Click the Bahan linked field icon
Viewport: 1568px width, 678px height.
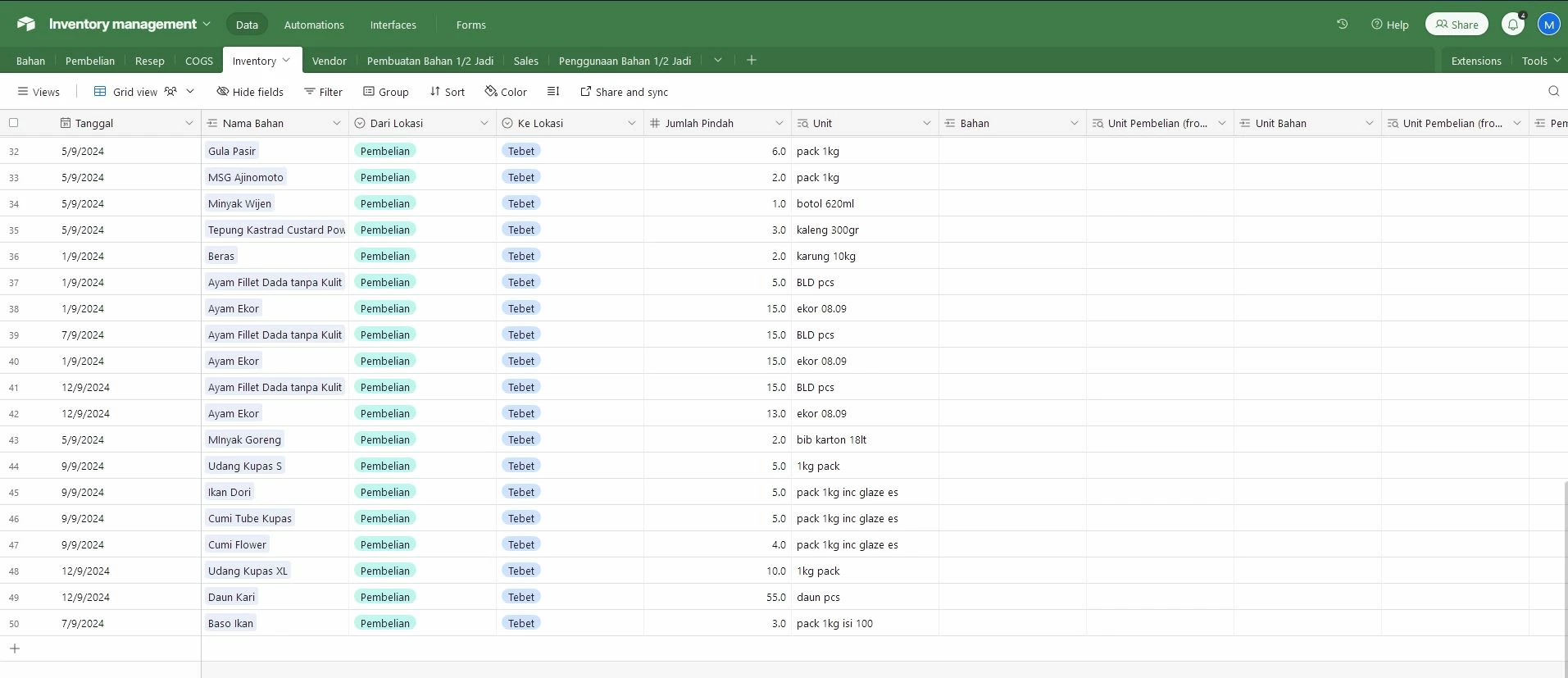[950, 123]
